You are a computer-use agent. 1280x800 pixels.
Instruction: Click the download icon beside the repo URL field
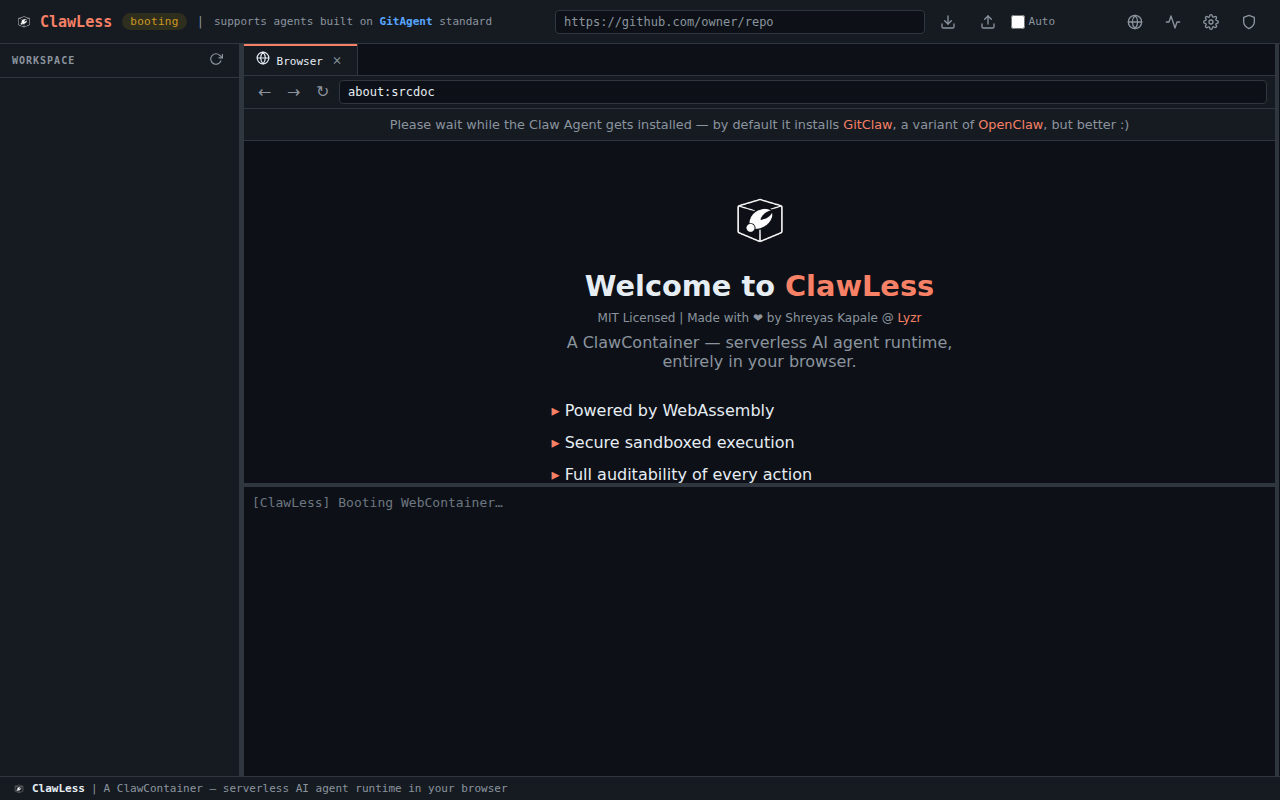coord(948,22)
